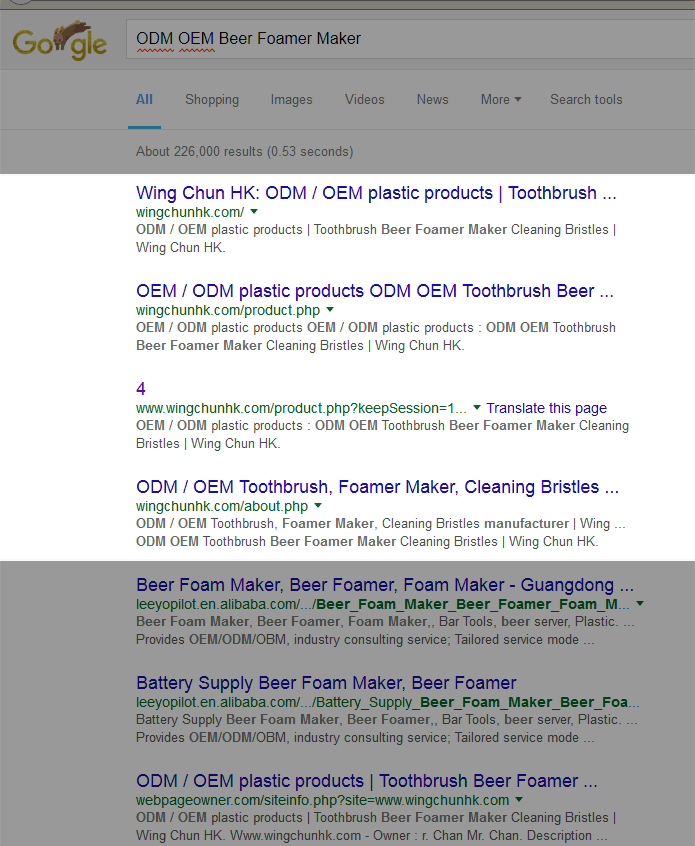Open the ODM / OEM plastic products | Toothbrush Beer Foamer result

(366, 781)
